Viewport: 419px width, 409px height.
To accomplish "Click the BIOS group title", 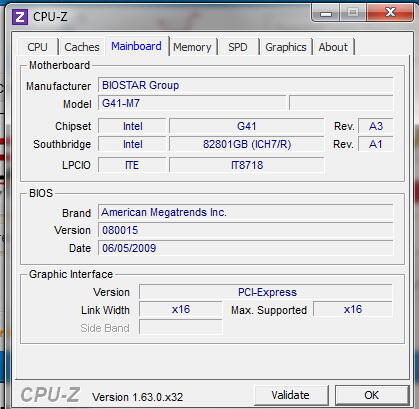I will point(41,193).
